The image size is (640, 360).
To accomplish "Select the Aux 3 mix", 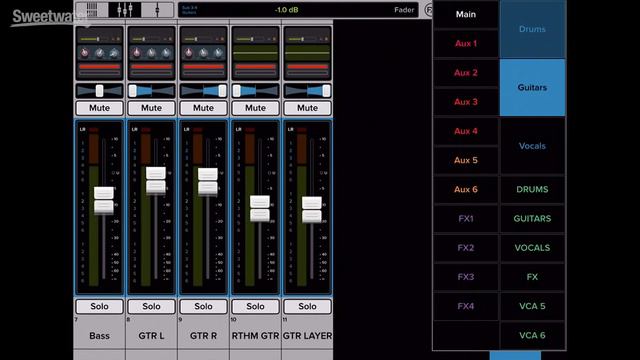I will (466, 102).
